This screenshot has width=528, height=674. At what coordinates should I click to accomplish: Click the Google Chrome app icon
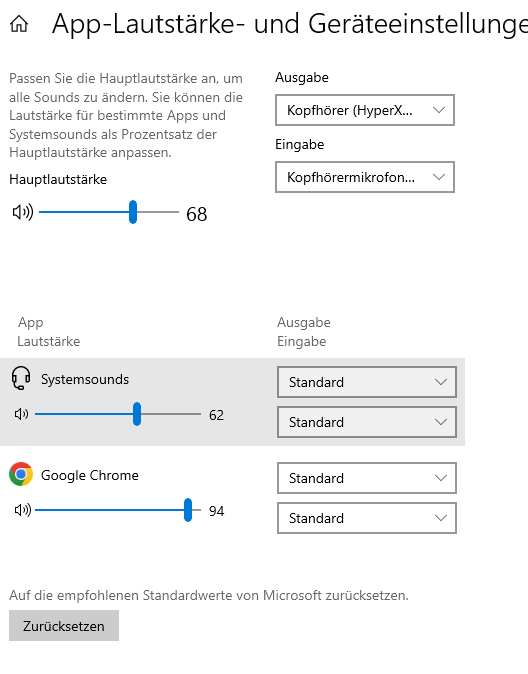tap(21, 474)
